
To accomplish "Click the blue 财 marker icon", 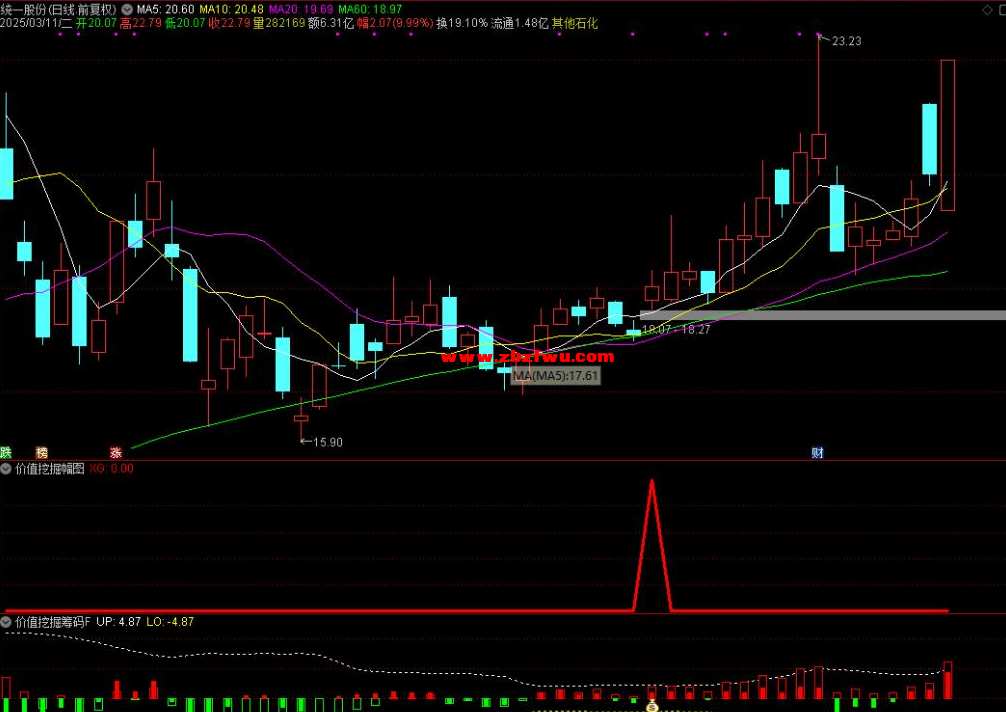I will tap(817, 452).
